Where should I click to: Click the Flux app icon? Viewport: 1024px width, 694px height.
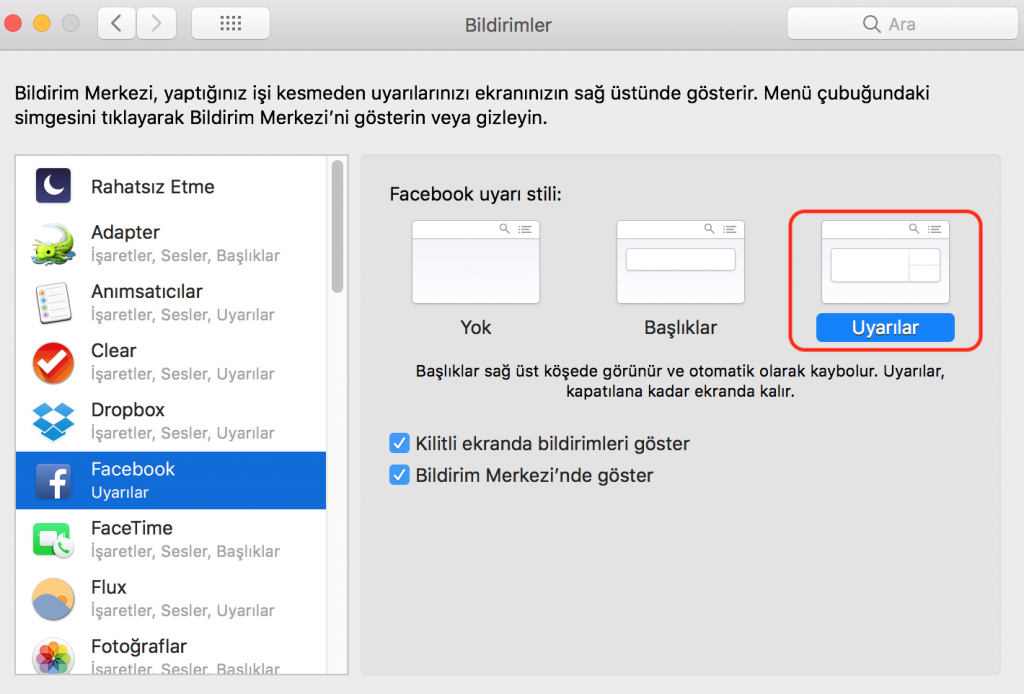click(x=53, y=598)
